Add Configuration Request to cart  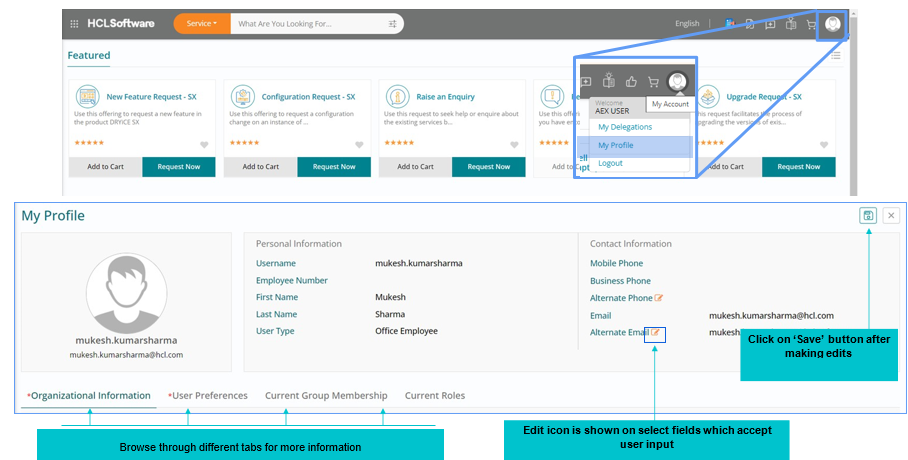261,167
